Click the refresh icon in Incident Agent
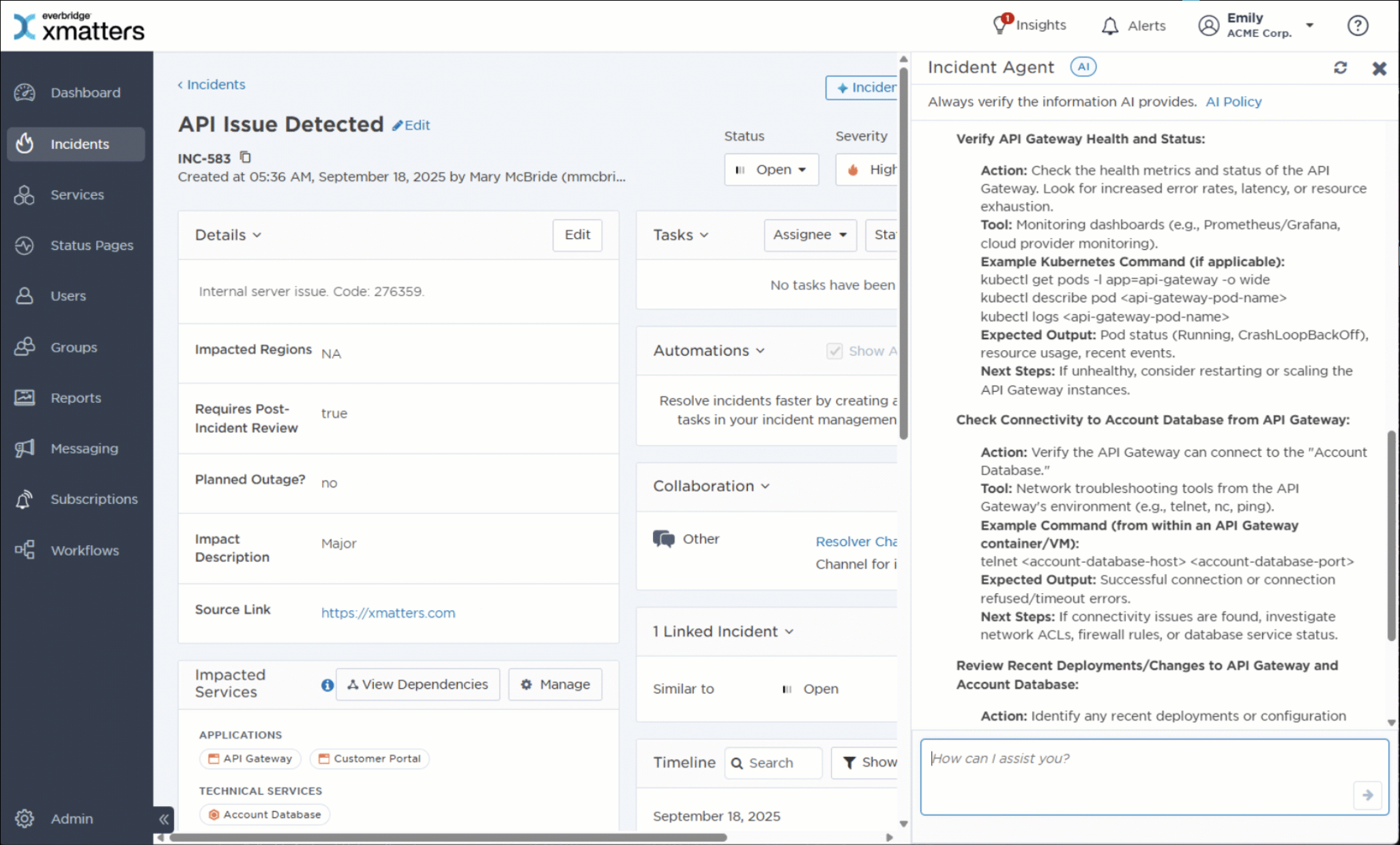This screenshot has width=1400, height=845. point(1340,68)
